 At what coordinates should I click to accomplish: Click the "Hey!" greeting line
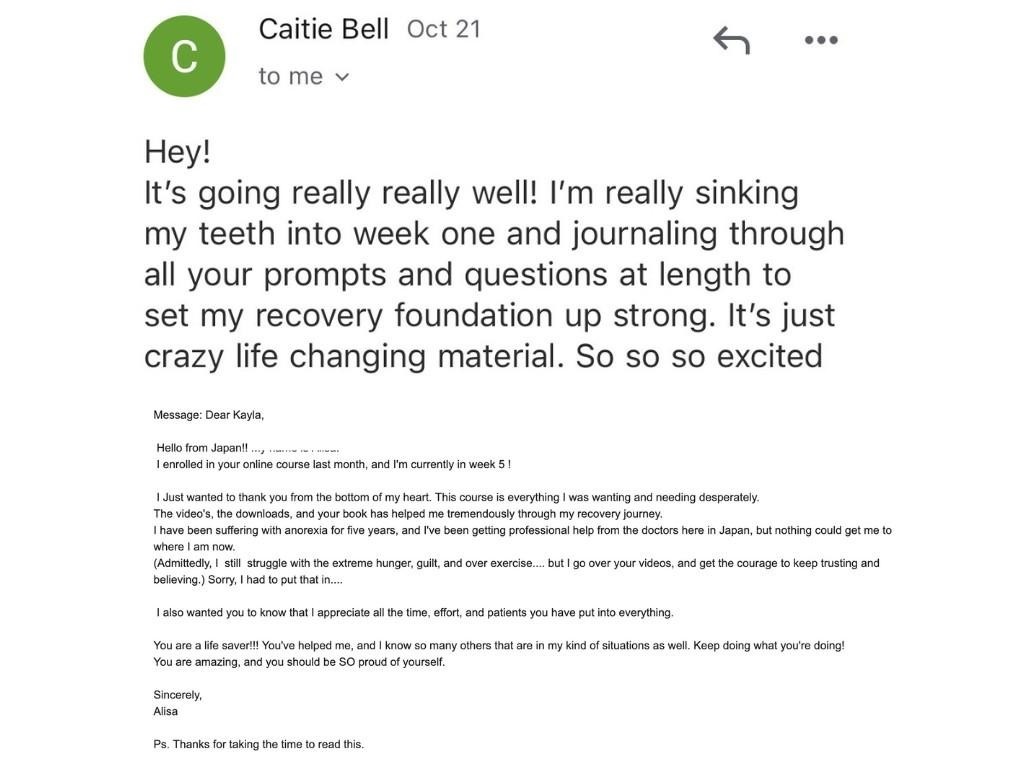[x=178, y=152]
